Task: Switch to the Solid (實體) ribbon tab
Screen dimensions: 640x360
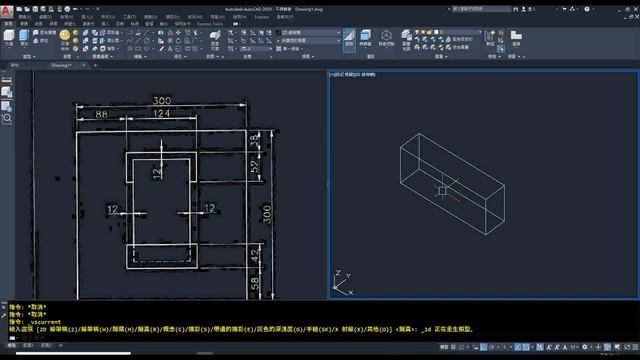Action: coord(24,24)
